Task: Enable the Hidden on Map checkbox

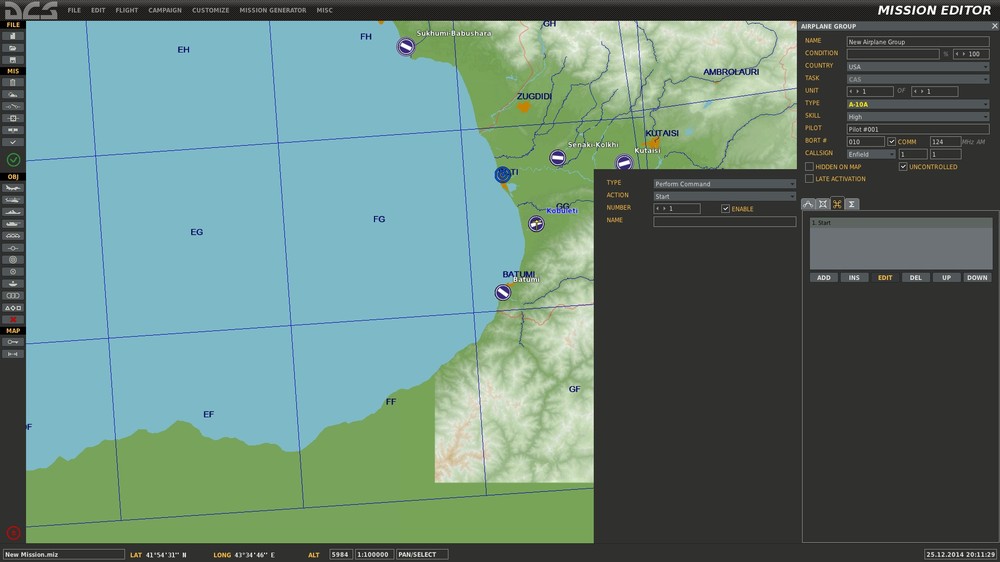Action: coord(809,167)
